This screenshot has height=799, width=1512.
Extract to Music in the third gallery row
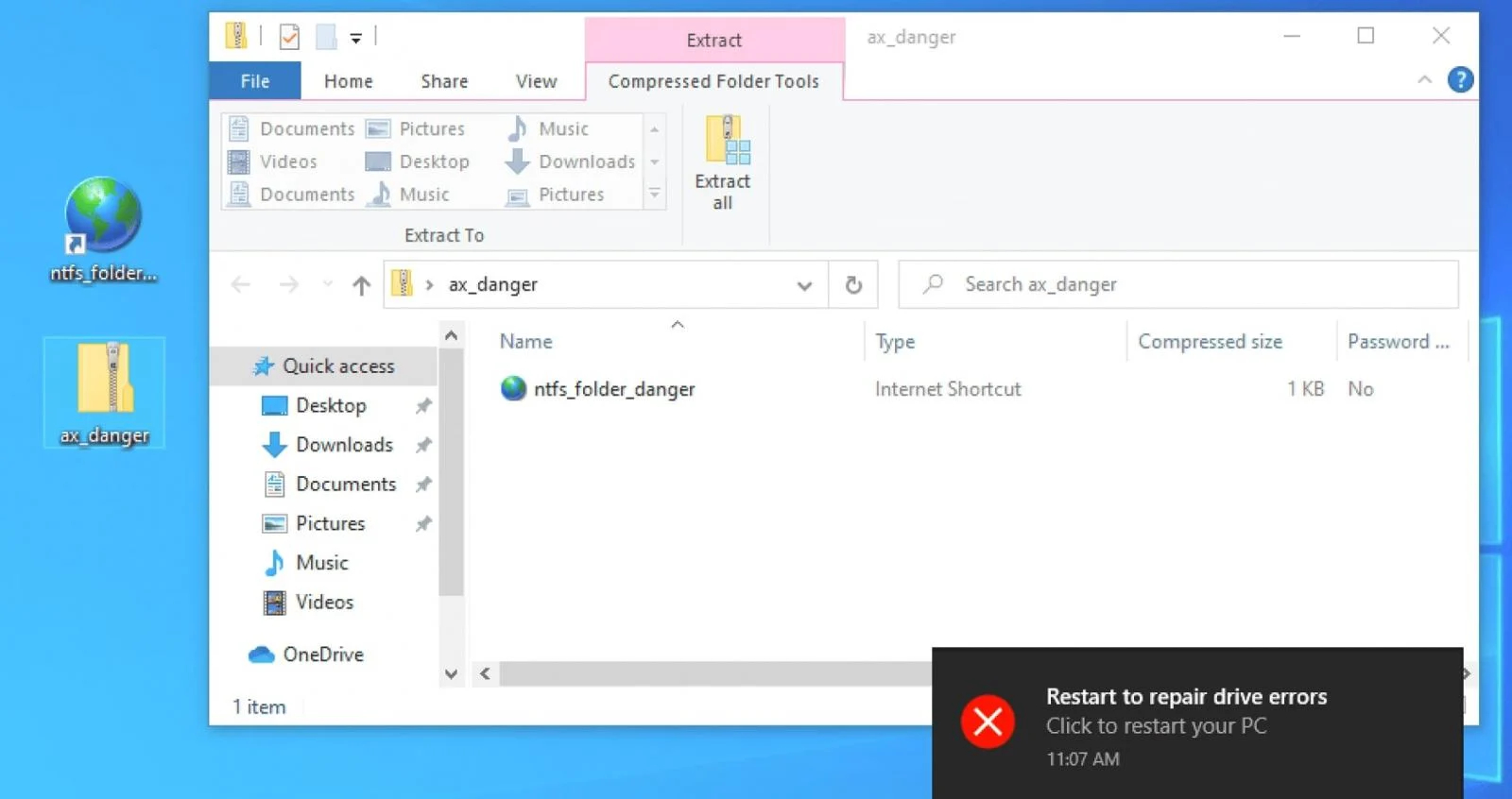coord(408,195)
